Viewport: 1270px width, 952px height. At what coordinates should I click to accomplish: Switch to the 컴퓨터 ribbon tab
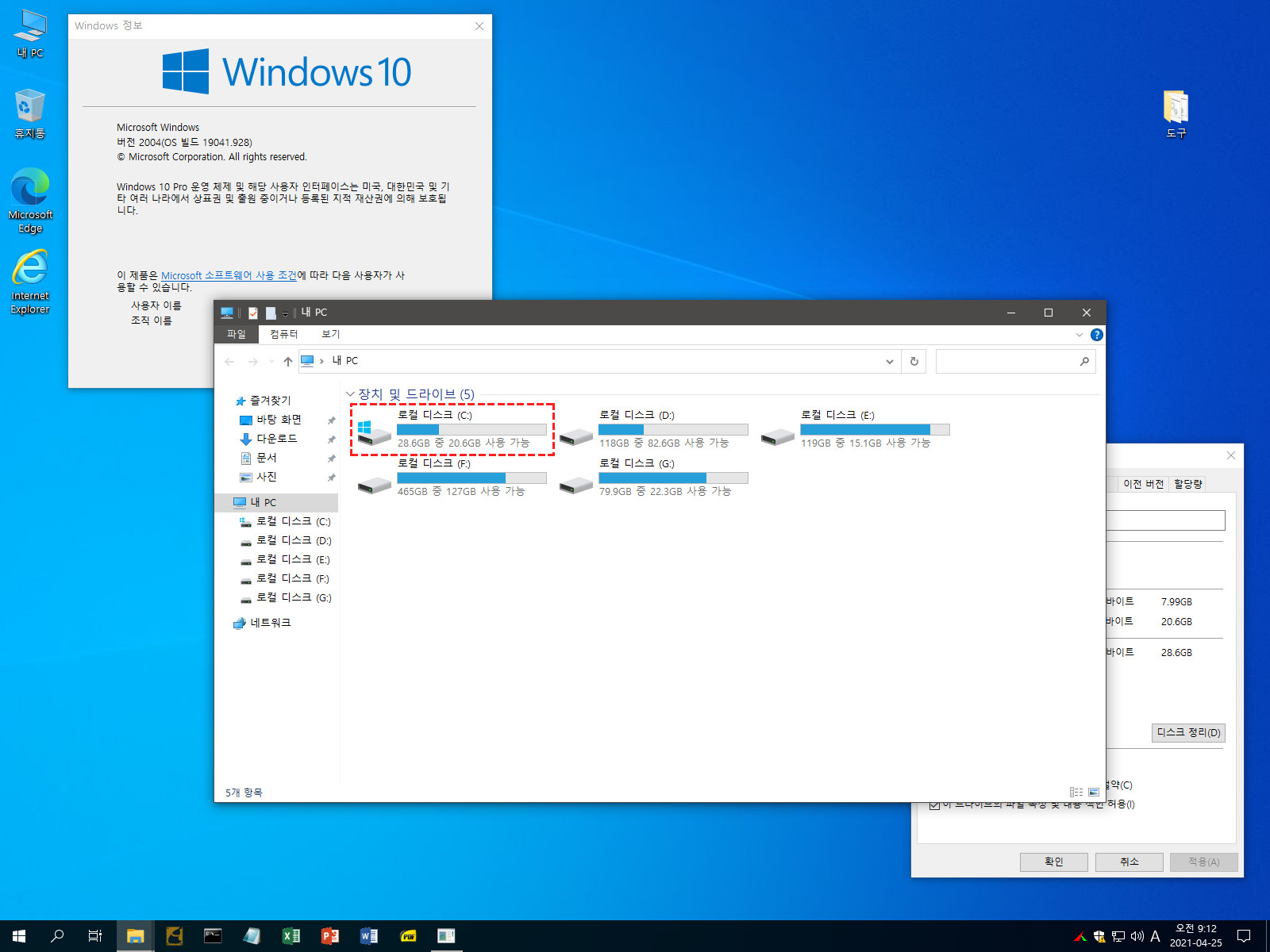pyautogui.click(x=283, y=334)
